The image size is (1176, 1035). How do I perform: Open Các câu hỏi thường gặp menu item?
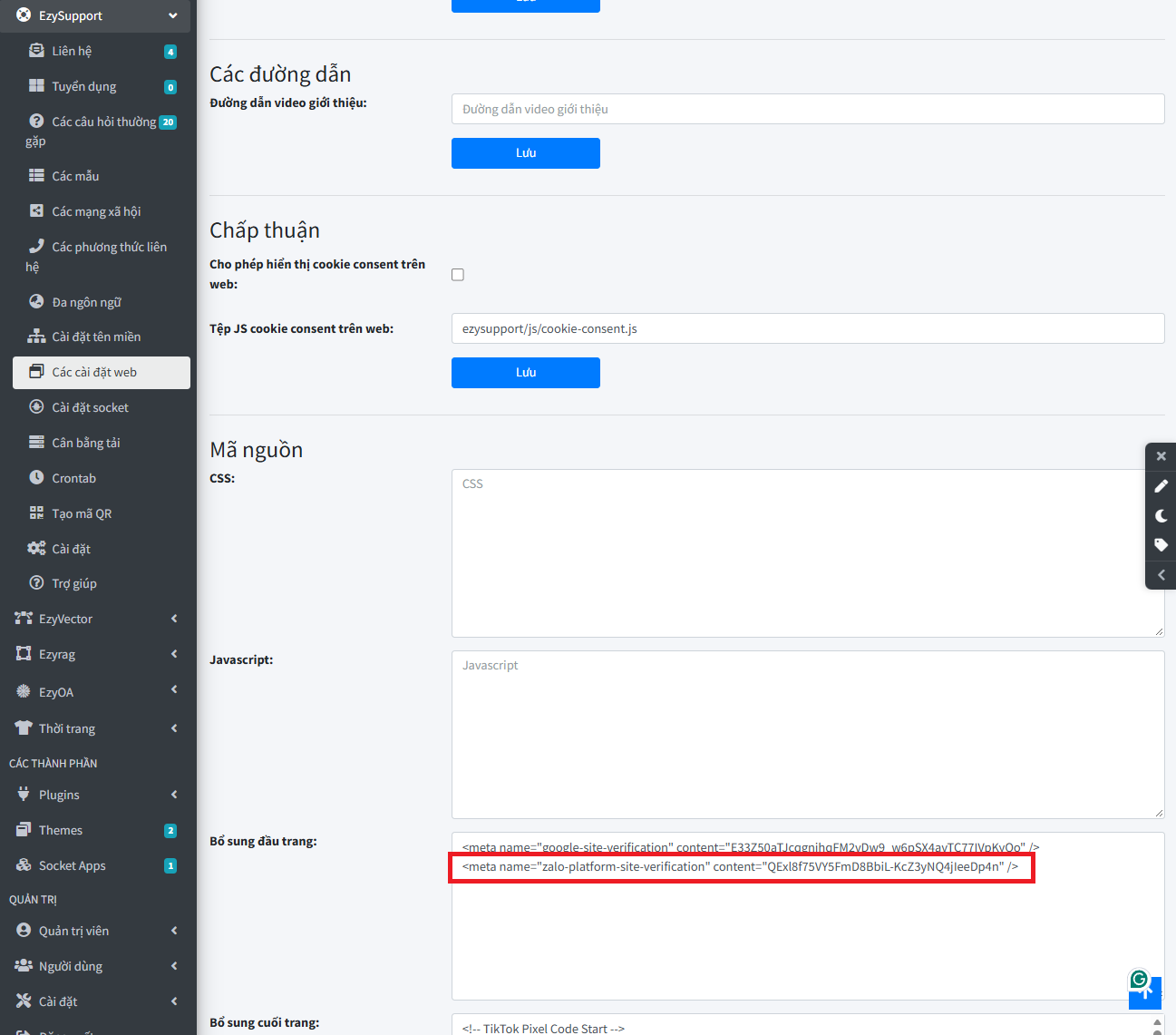(102, 131)
